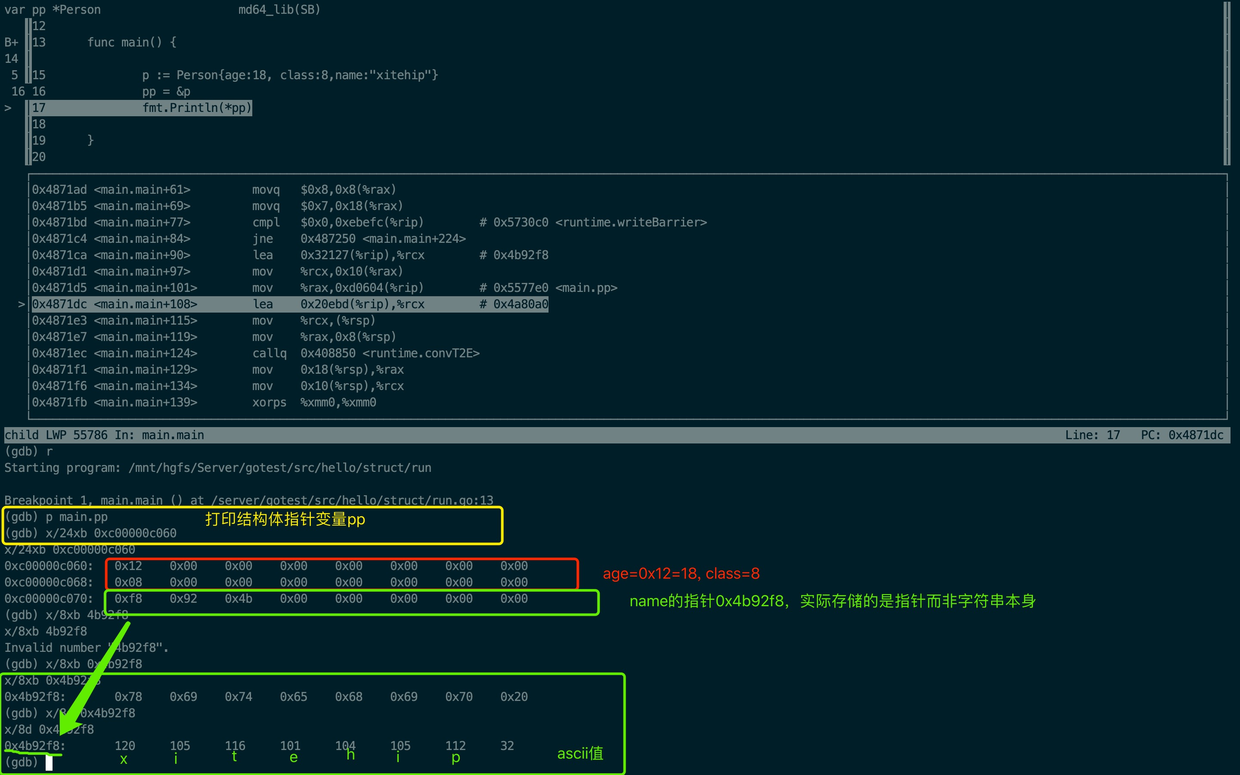Screen dimensions: 1240x775
Task: Click the 0x78 hex byte
Action: point(128,697)
